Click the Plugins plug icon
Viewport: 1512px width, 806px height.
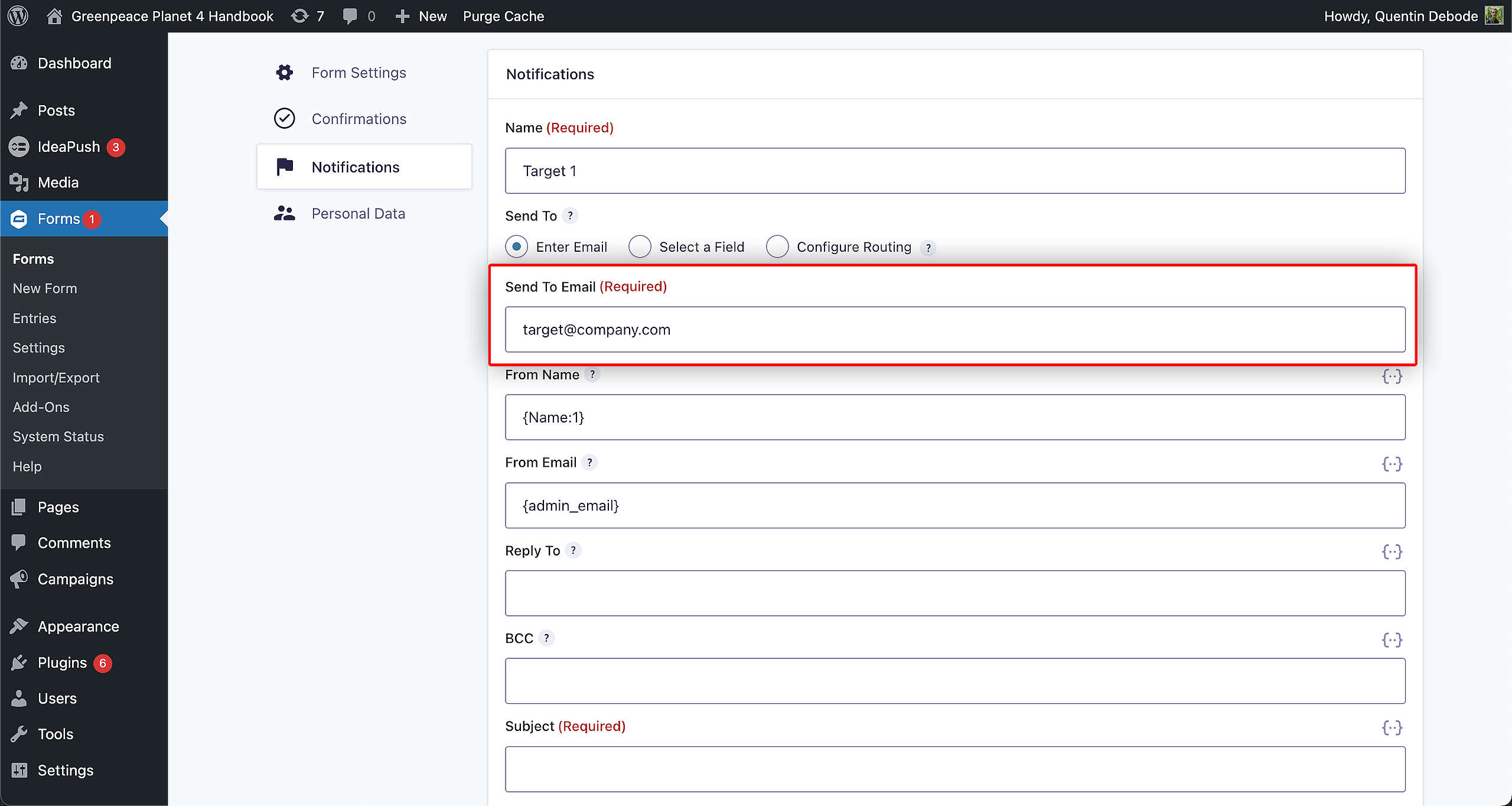click(19, 662)
